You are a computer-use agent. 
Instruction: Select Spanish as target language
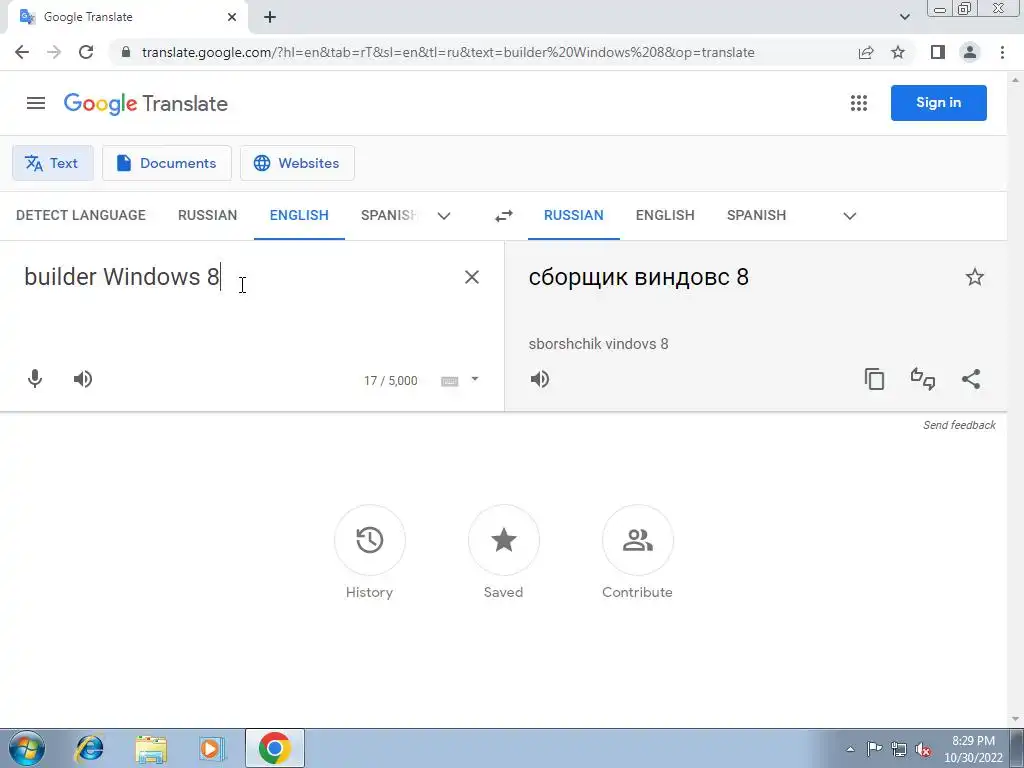click(756, 216)
